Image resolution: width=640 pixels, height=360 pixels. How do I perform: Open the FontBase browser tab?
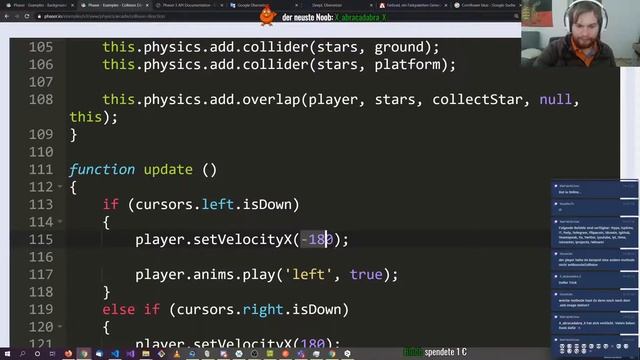click(413, 5)
